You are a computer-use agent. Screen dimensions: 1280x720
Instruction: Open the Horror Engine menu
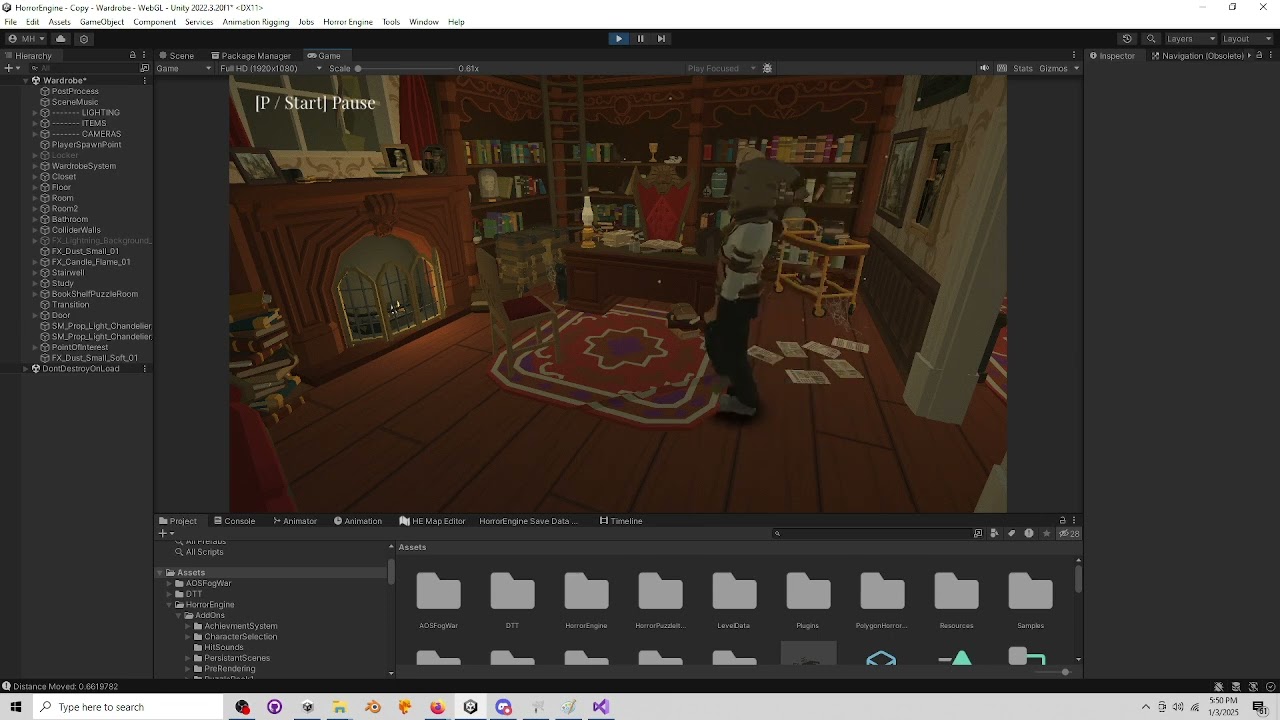click(348, 22)
